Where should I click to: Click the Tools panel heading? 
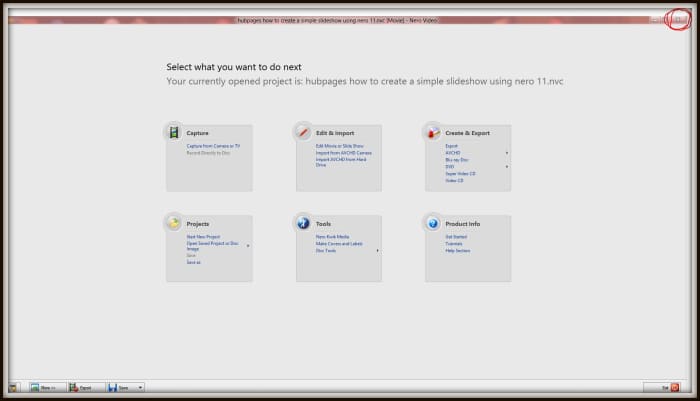(x=323, y=224)
